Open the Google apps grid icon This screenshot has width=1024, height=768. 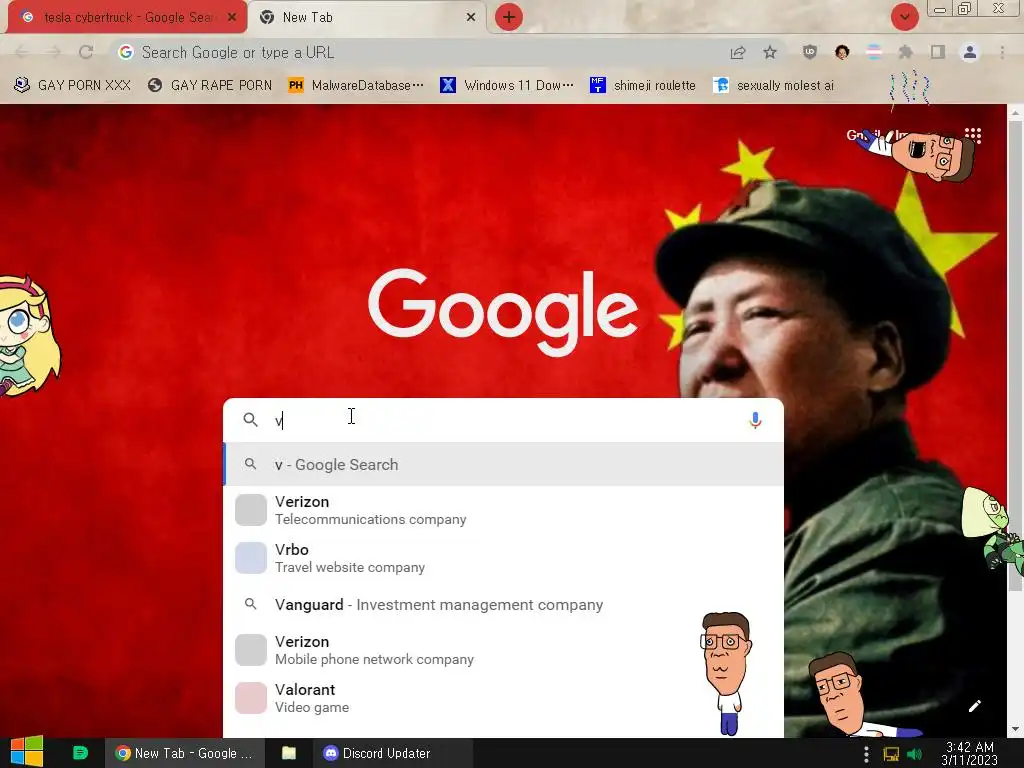point(973,135)
